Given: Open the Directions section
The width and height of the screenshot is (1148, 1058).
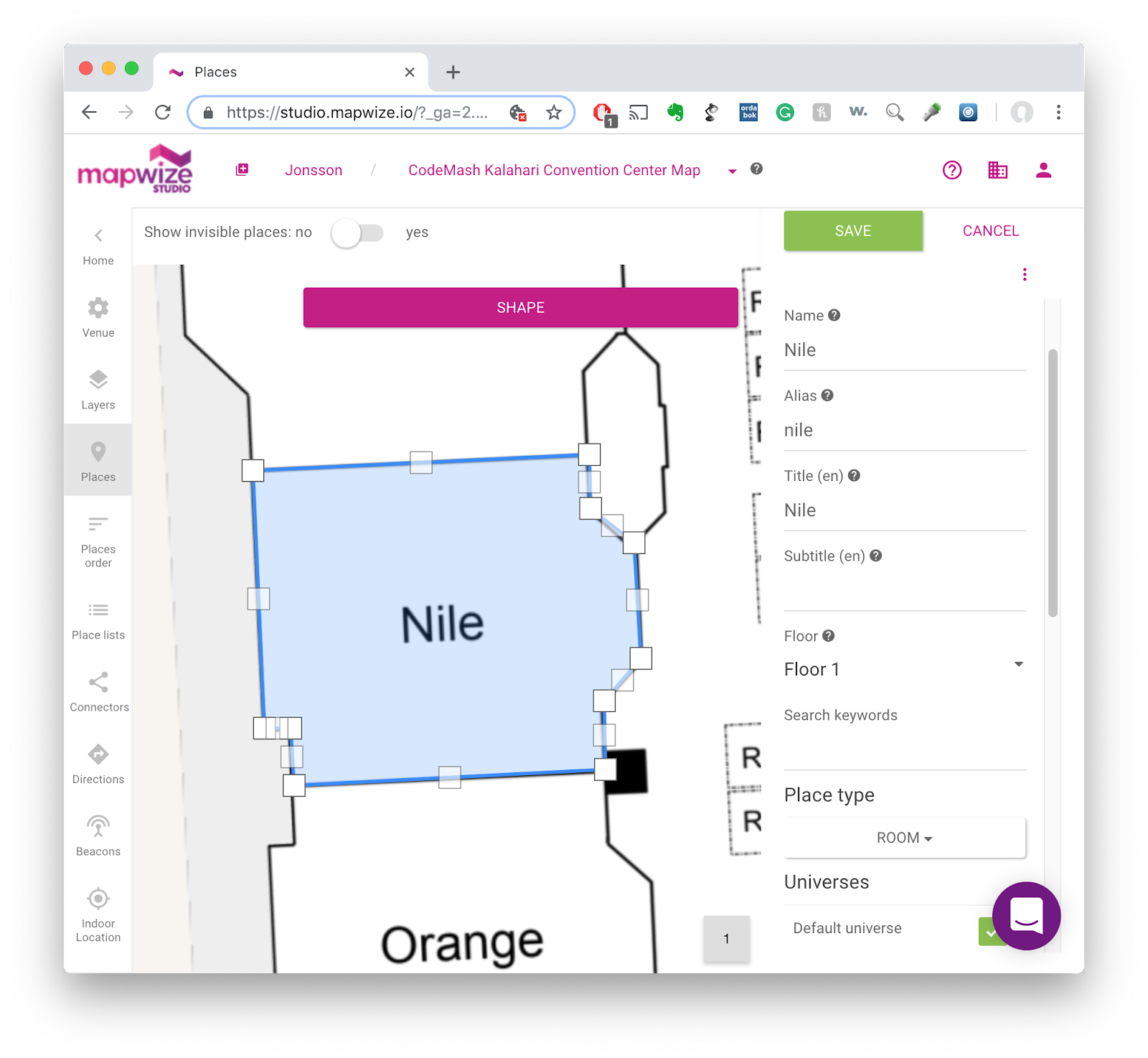Looking at the screenshot, I should coord(98,763).
